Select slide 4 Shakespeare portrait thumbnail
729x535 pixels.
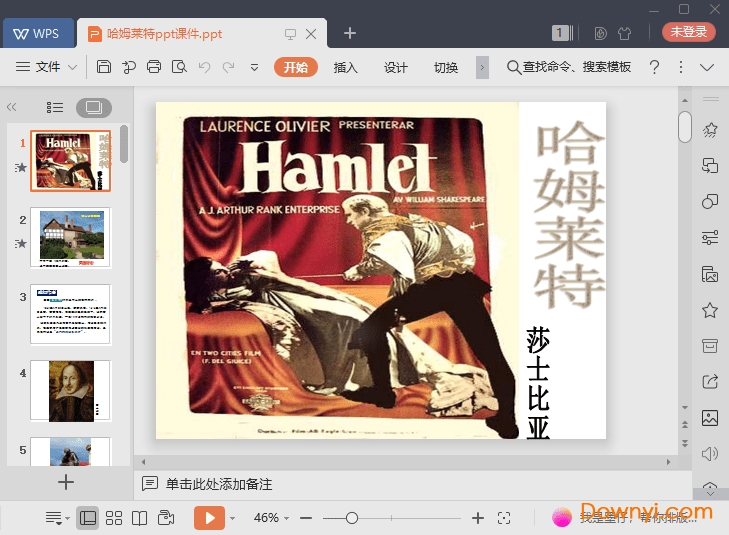point(71,391)
